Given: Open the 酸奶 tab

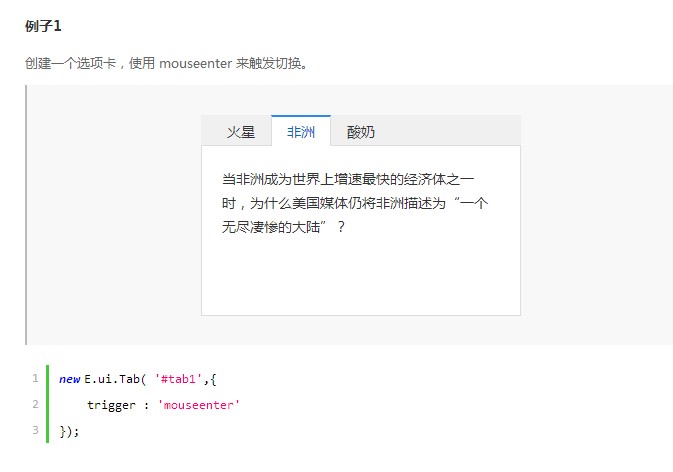Looking at the screenshot, I should pos(361,132).
